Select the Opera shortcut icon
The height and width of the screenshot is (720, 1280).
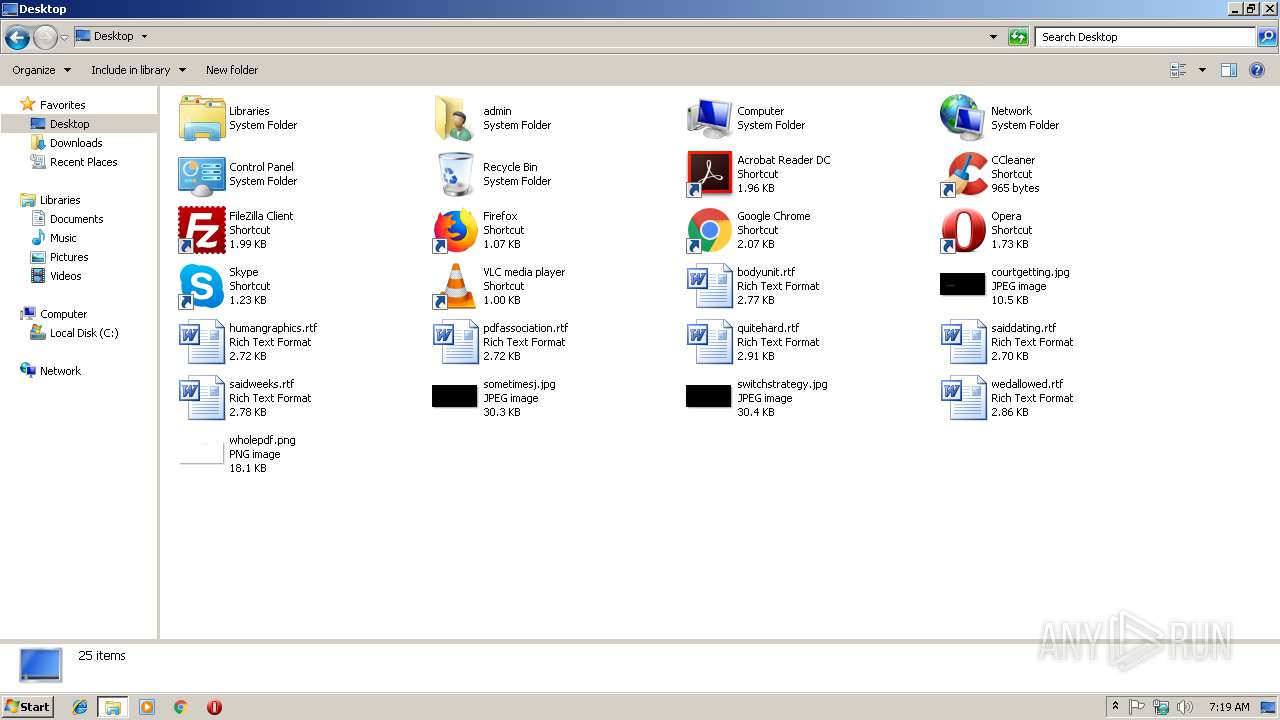(x=964, y=230)
